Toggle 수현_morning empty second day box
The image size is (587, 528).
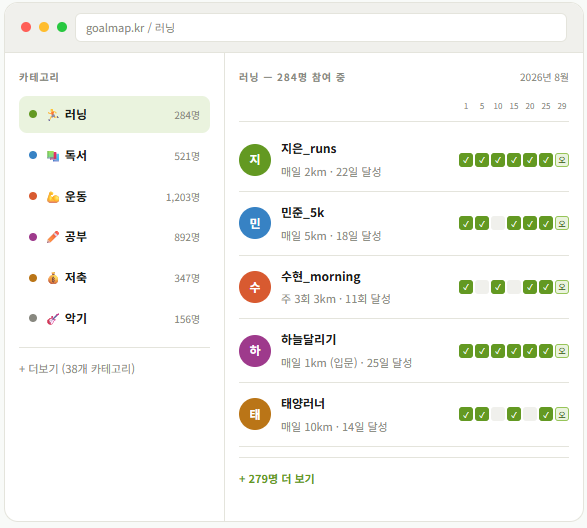pyautogui.click(x=482, y=287)
